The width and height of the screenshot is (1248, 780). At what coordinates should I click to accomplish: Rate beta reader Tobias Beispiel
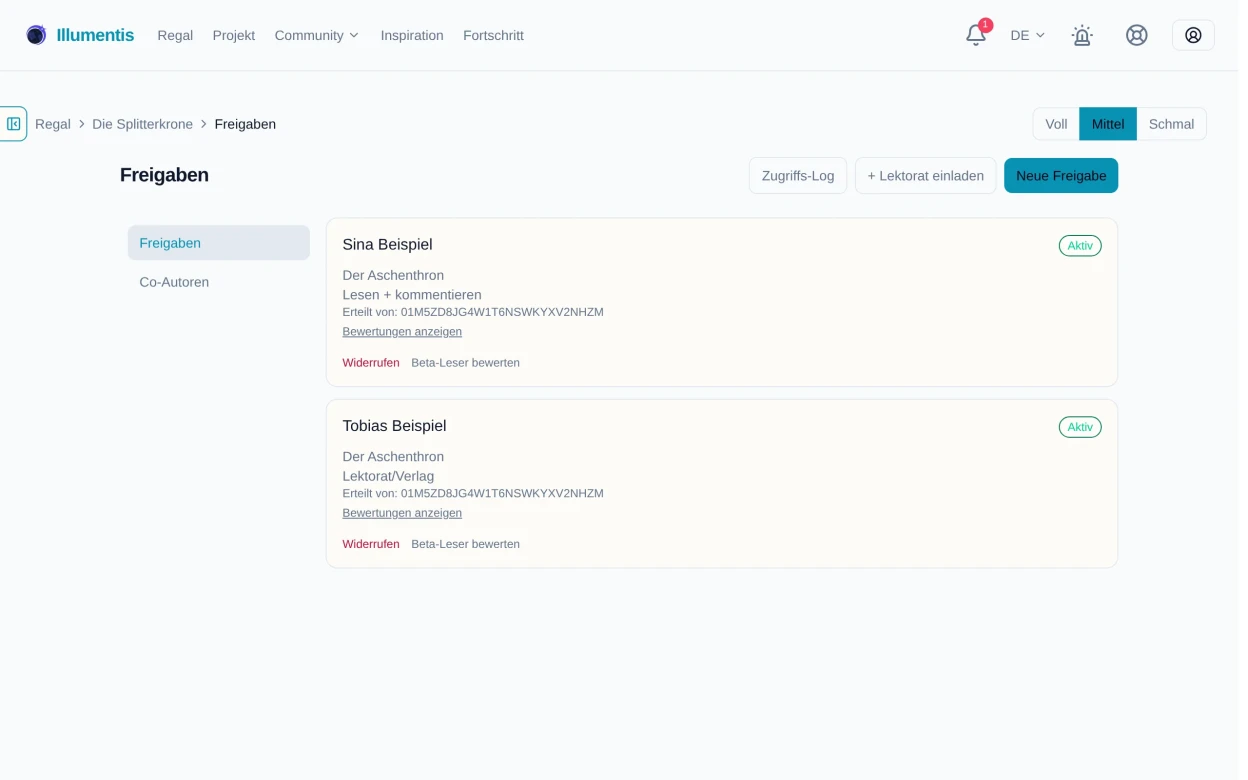(465, 544)
